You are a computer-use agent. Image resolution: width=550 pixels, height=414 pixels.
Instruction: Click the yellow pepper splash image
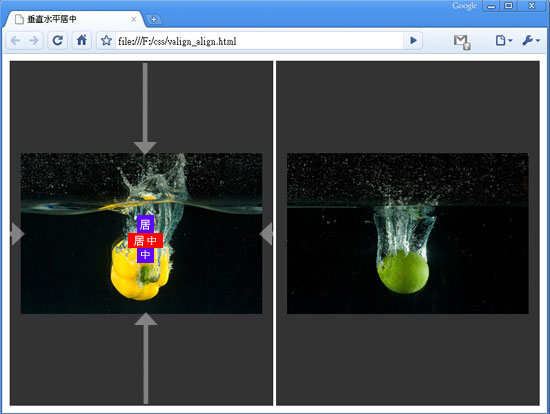coord(141,233)
